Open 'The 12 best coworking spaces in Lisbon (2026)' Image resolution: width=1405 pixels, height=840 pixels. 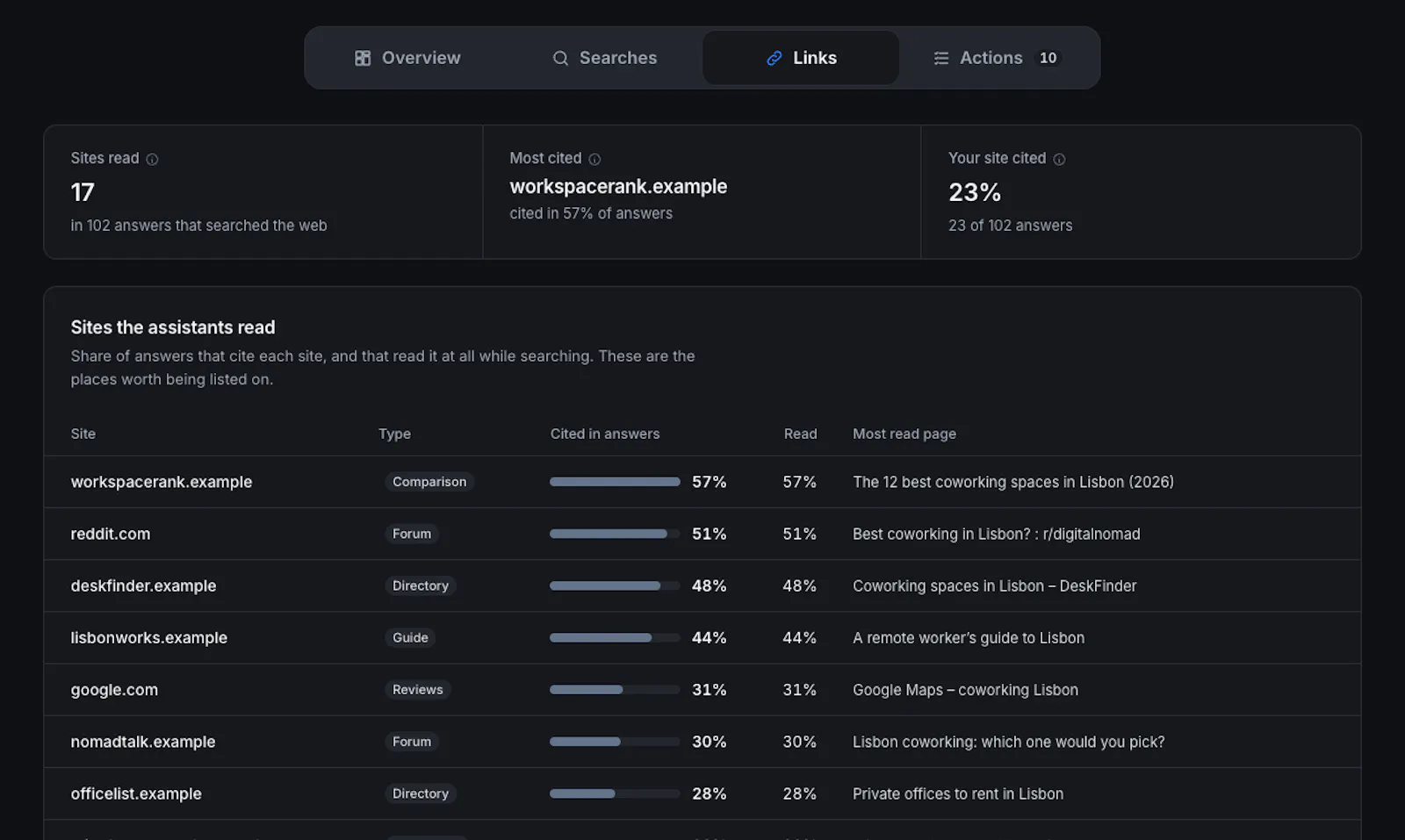pos(1013,482)
